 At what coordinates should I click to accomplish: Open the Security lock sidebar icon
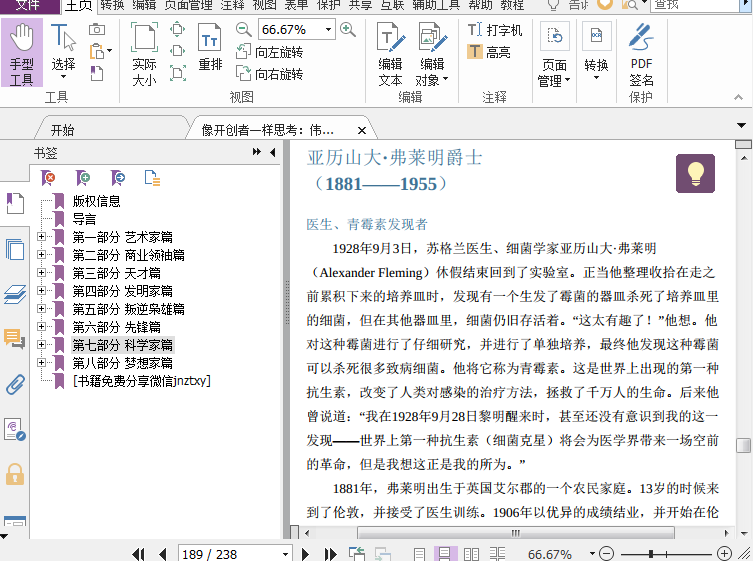15,475
